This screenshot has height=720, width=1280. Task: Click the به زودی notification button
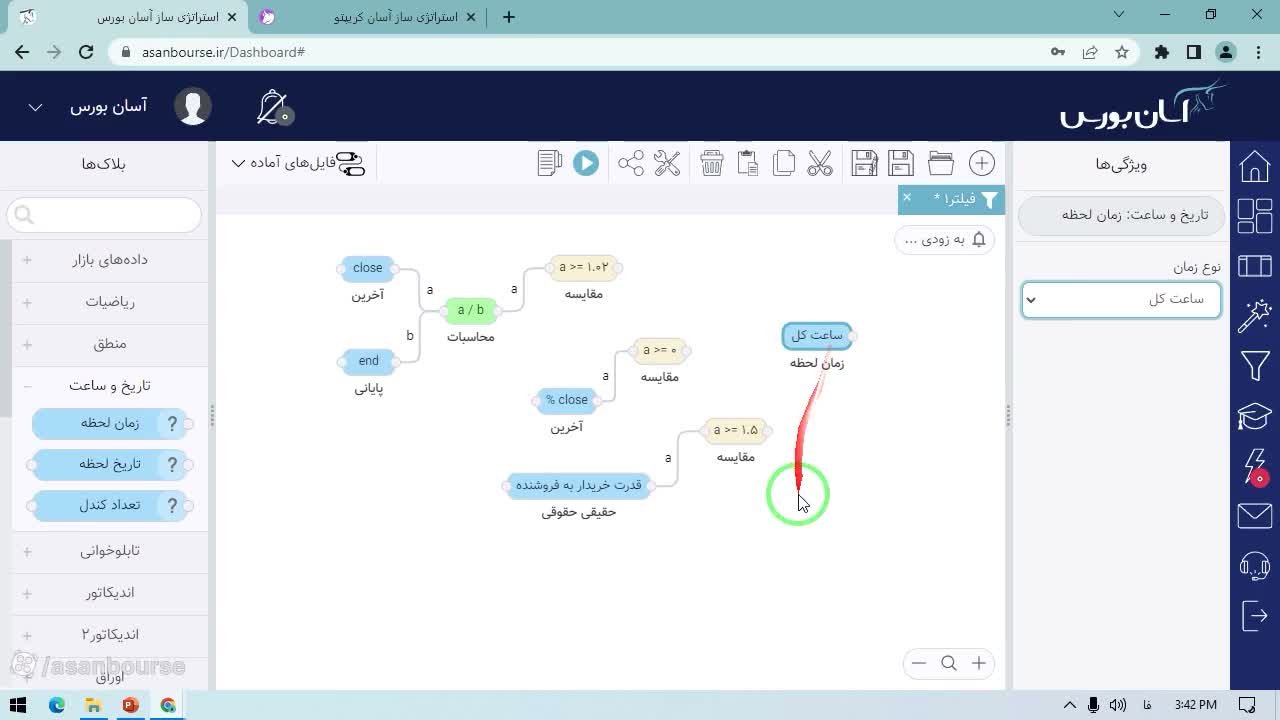(x=945, y=240)
